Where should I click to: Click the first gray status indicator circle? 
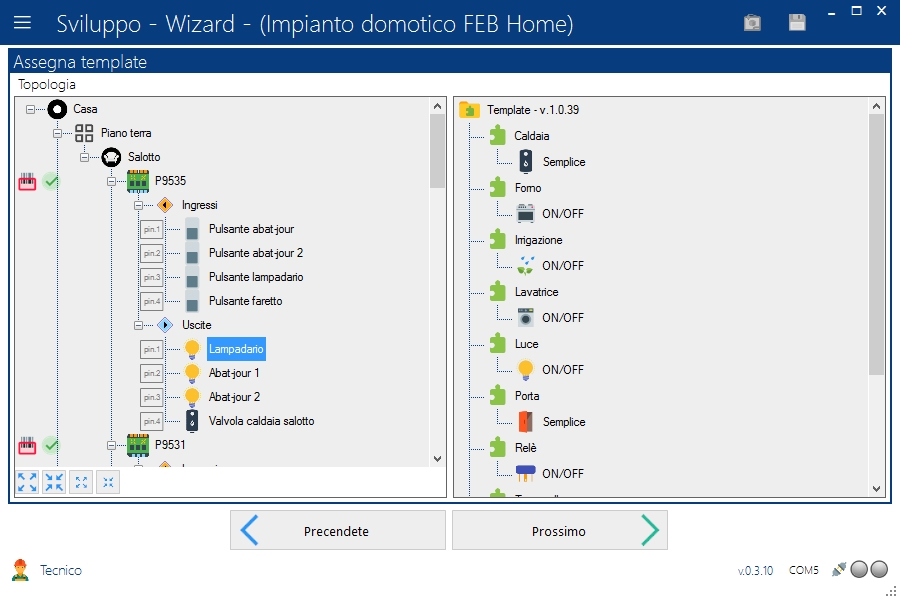(x=859, y=569)
